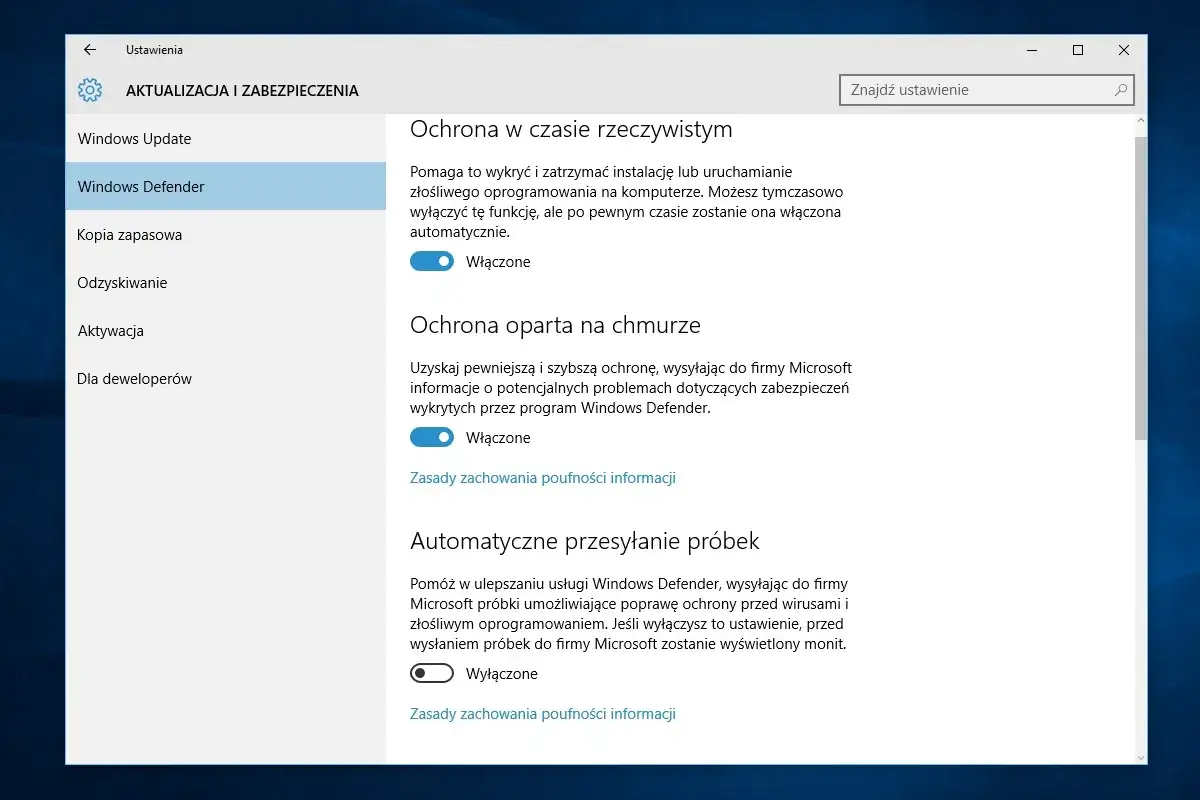Click heading 'Ochrona w czasie rzeczywistym'

pyautogui.click(x=571, y=129)
